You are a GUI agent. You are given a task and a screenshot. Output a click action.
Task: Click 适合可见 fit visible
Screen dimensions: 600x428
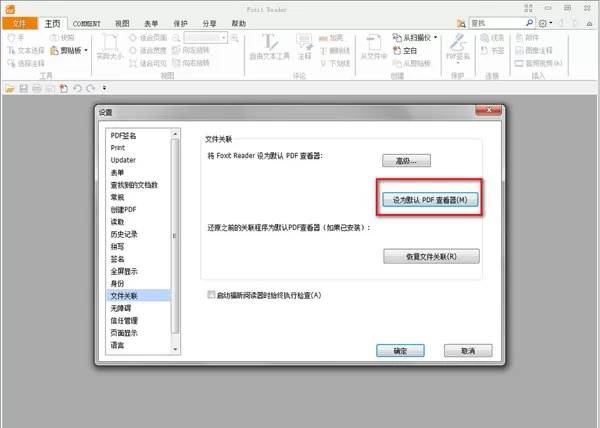tap(148, 63)
